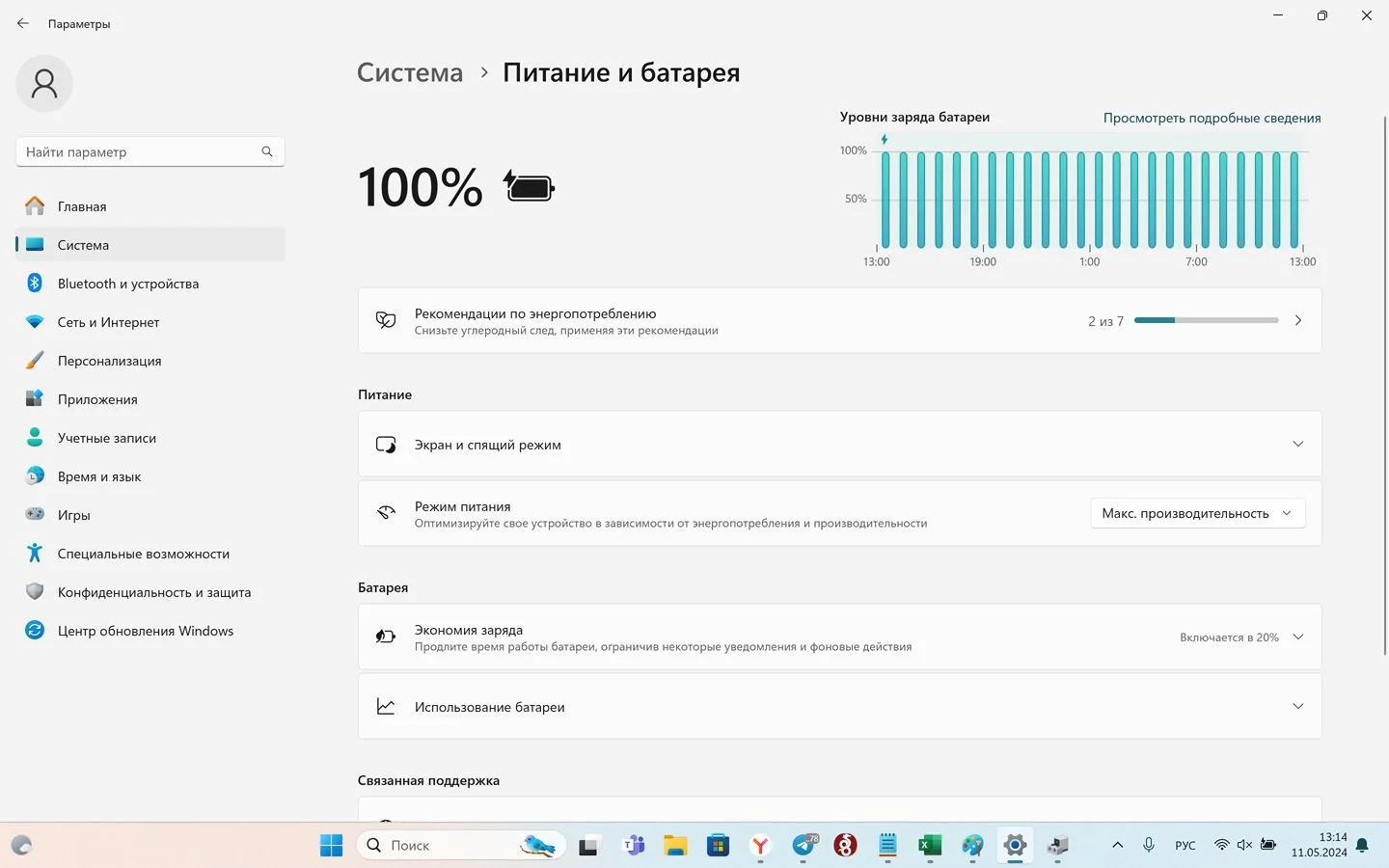This screenshot has height=868, width=1389.
Task: Open Центр обновления Windows
Action: point(150,631)
